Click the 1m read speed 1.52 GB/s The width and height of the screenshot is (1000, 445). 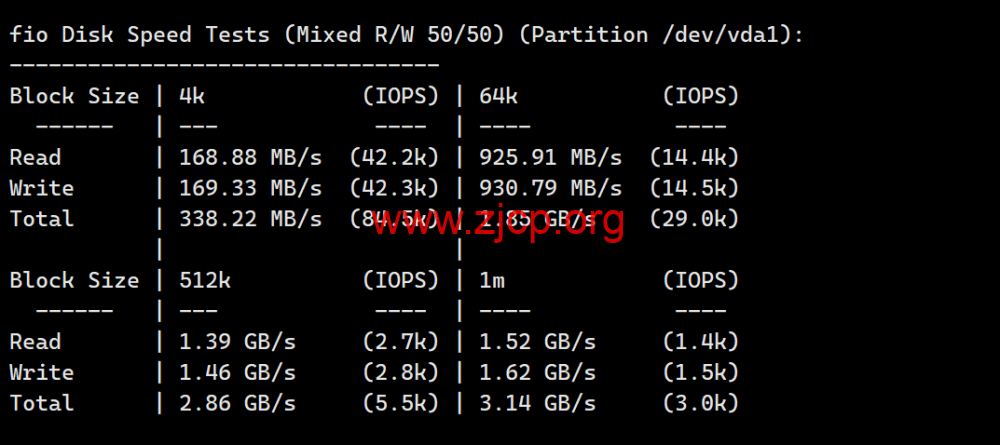(x=537, y=342)
